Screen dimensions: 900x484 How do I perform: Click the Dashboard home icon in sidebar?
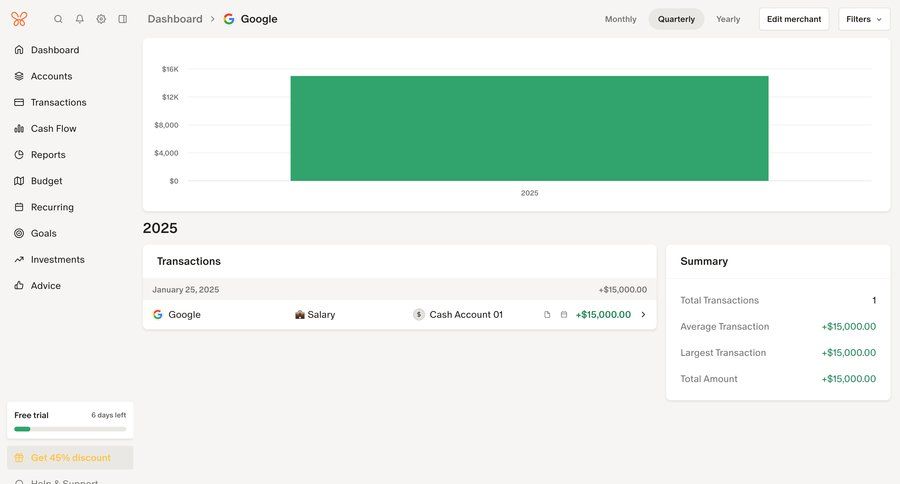pyautogui.click(x=19, y=50)
